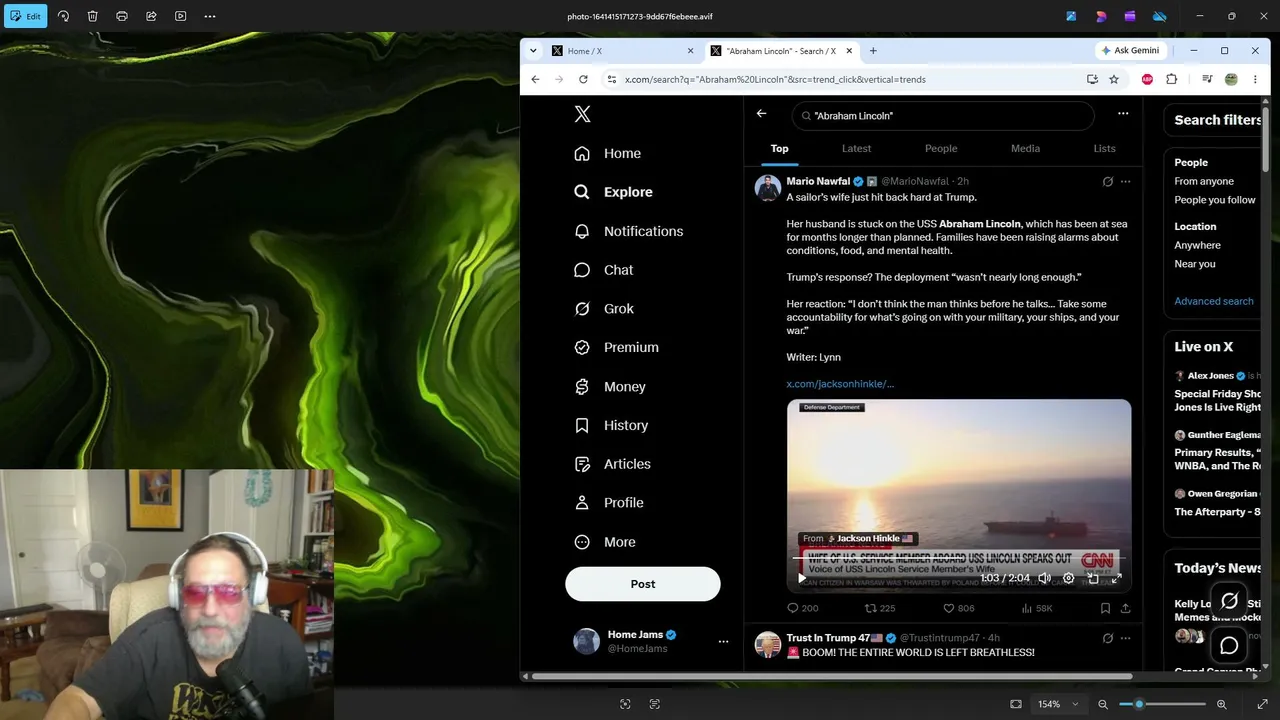The image size is (1280, 720).
Task: Switch to the Media search tab
Action: tap(1025, 148)
